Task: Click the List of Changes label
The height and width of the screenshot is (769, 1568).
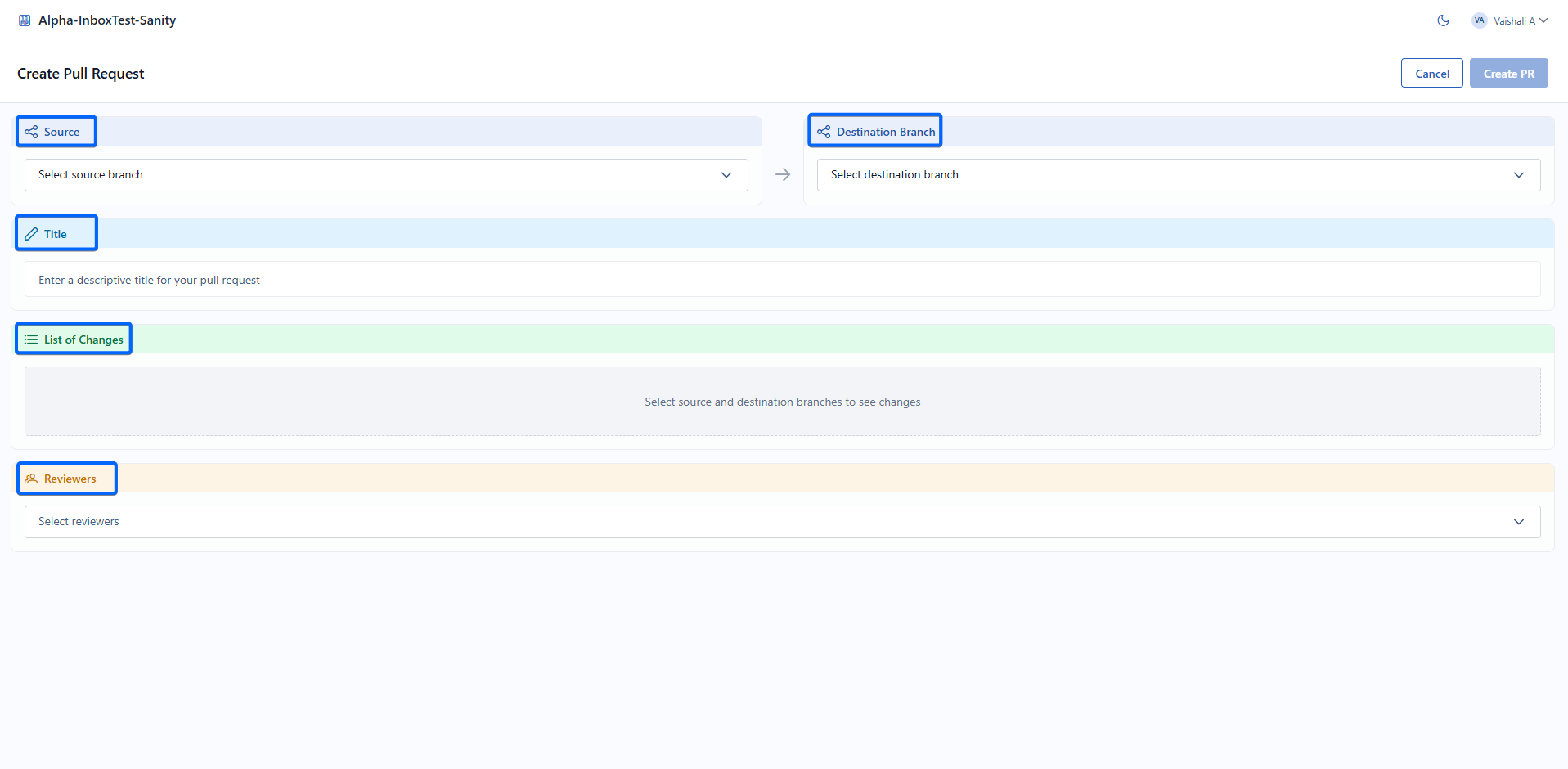Action: point(83,340)
